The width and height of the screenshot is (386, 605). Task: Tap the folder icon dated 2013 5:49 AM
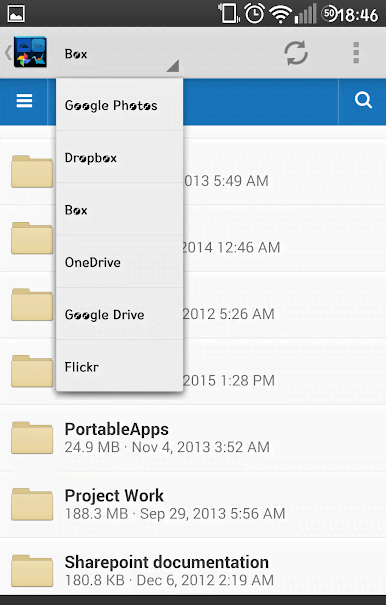(32, 171)
